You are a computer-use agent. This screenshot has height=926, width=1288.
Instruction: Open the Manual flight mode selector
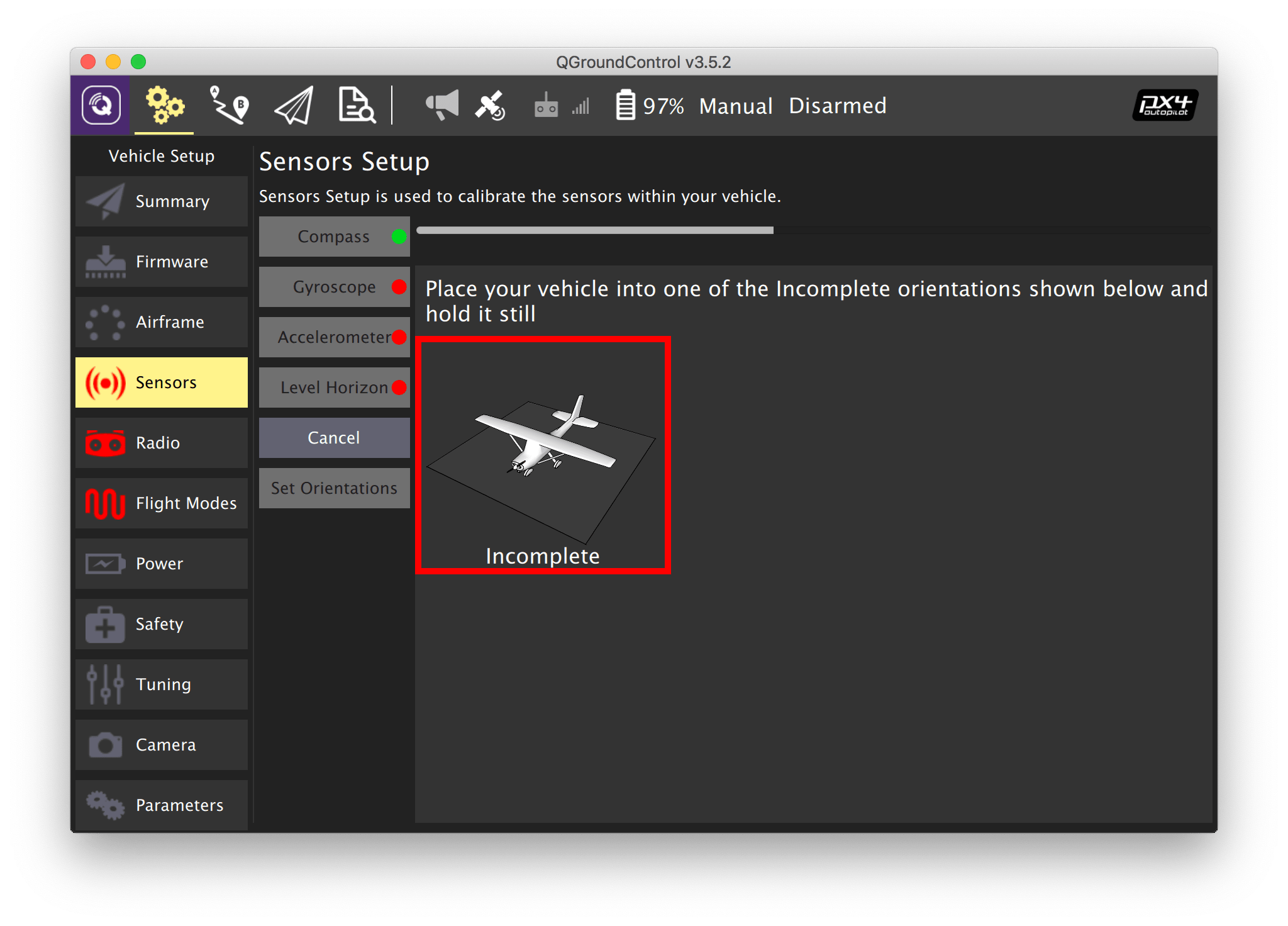736,105
